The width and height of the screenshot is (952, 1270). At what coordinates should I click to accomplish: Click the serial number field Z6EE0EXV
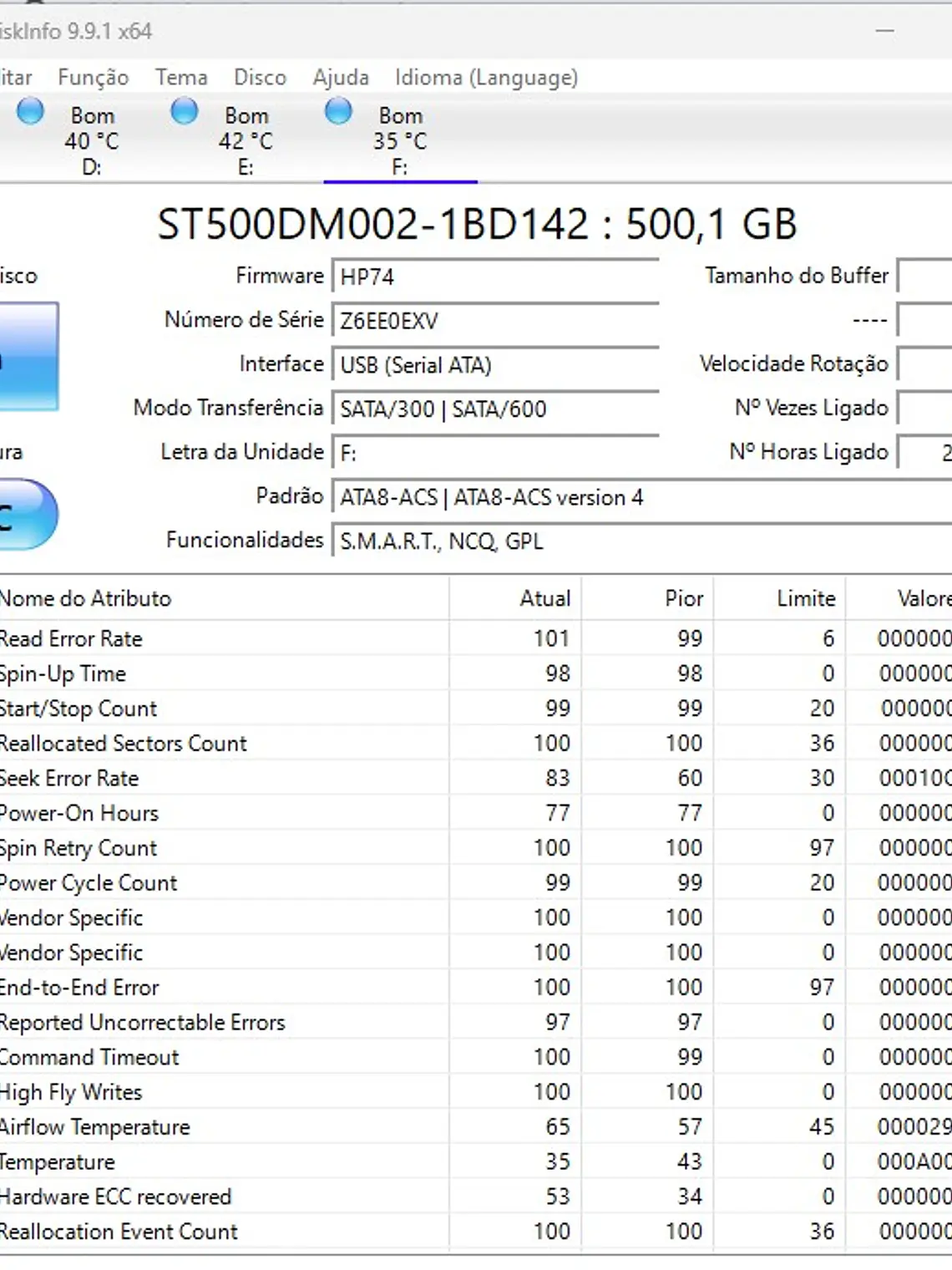(x=495, y=321)
